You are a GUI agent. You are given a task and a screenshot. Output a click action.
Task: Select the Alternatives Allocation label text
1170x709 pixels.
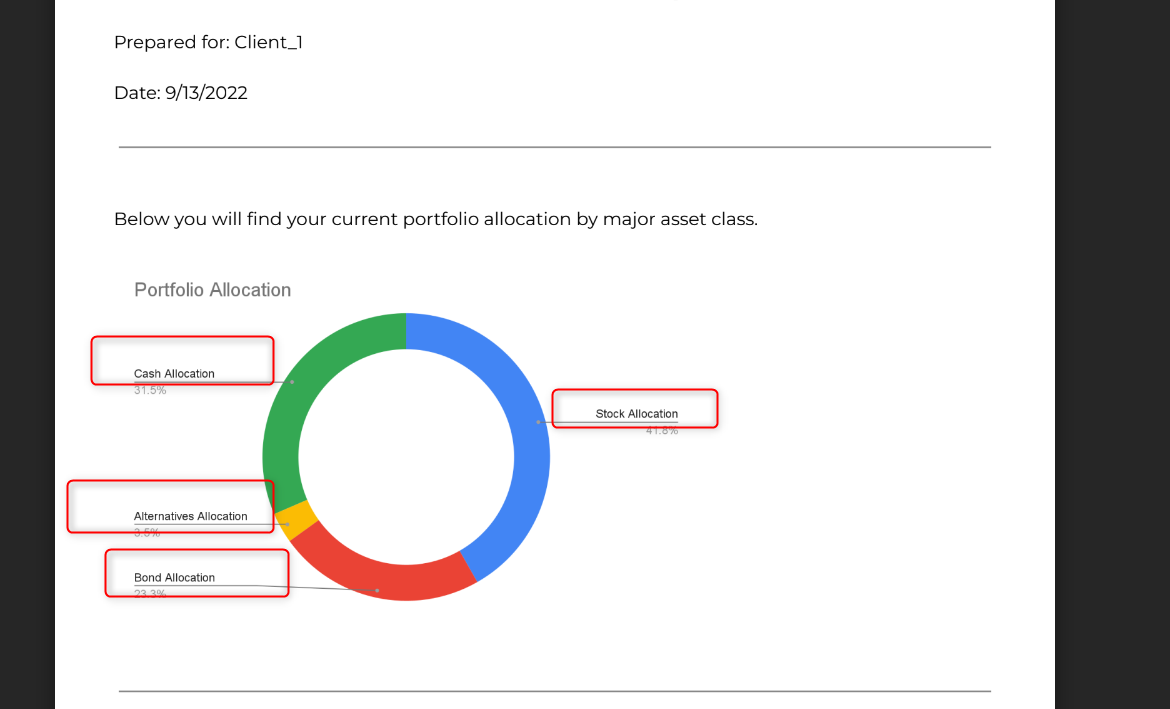pos(190,516)
